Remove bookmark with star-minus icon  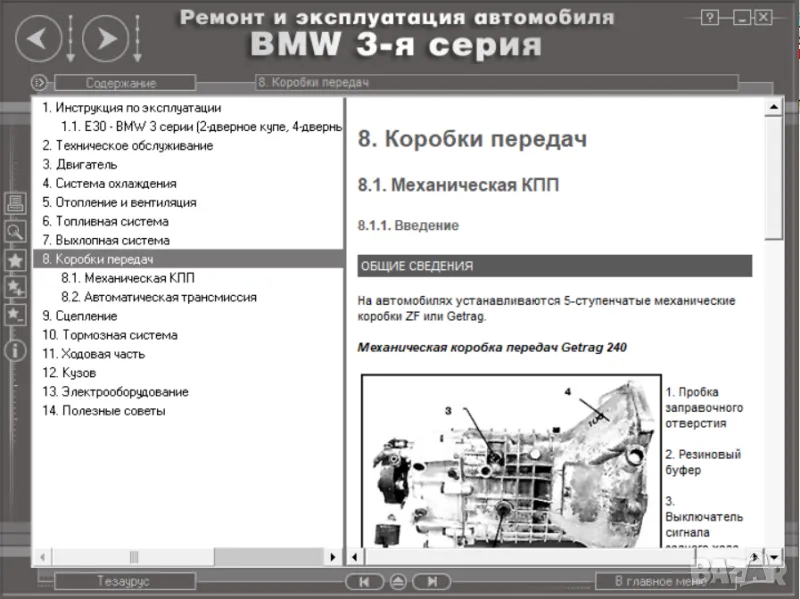(x=15, y=315)
